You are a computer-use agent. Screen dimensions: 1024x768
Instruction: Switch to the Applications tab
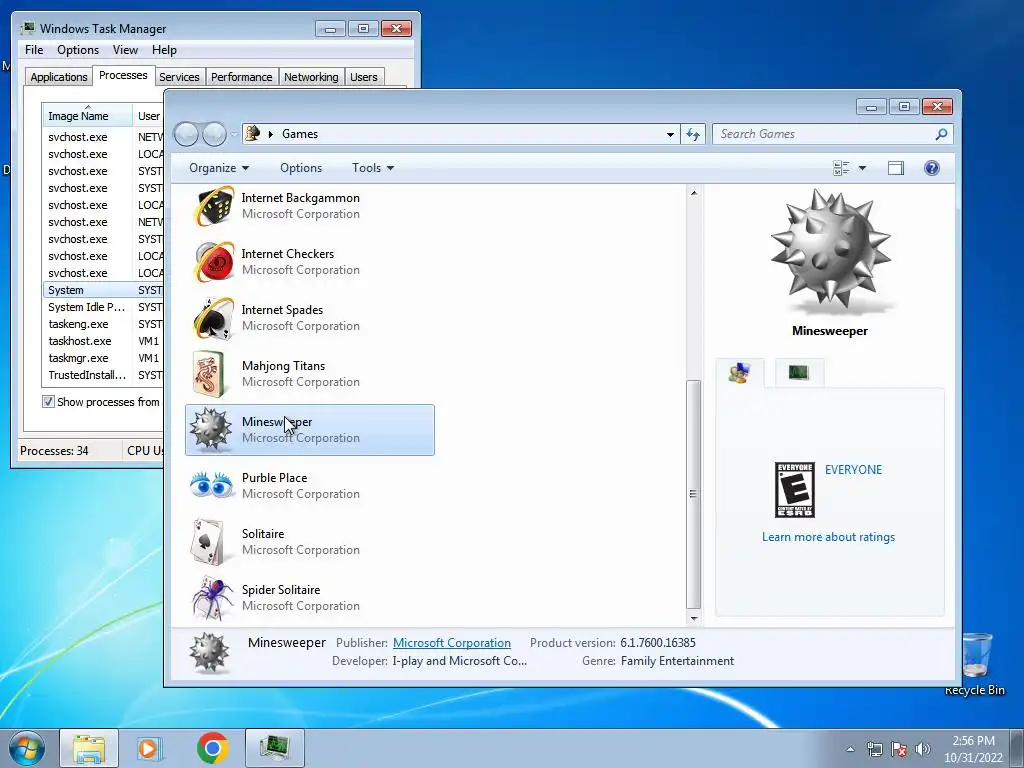[x=59, y=77]
